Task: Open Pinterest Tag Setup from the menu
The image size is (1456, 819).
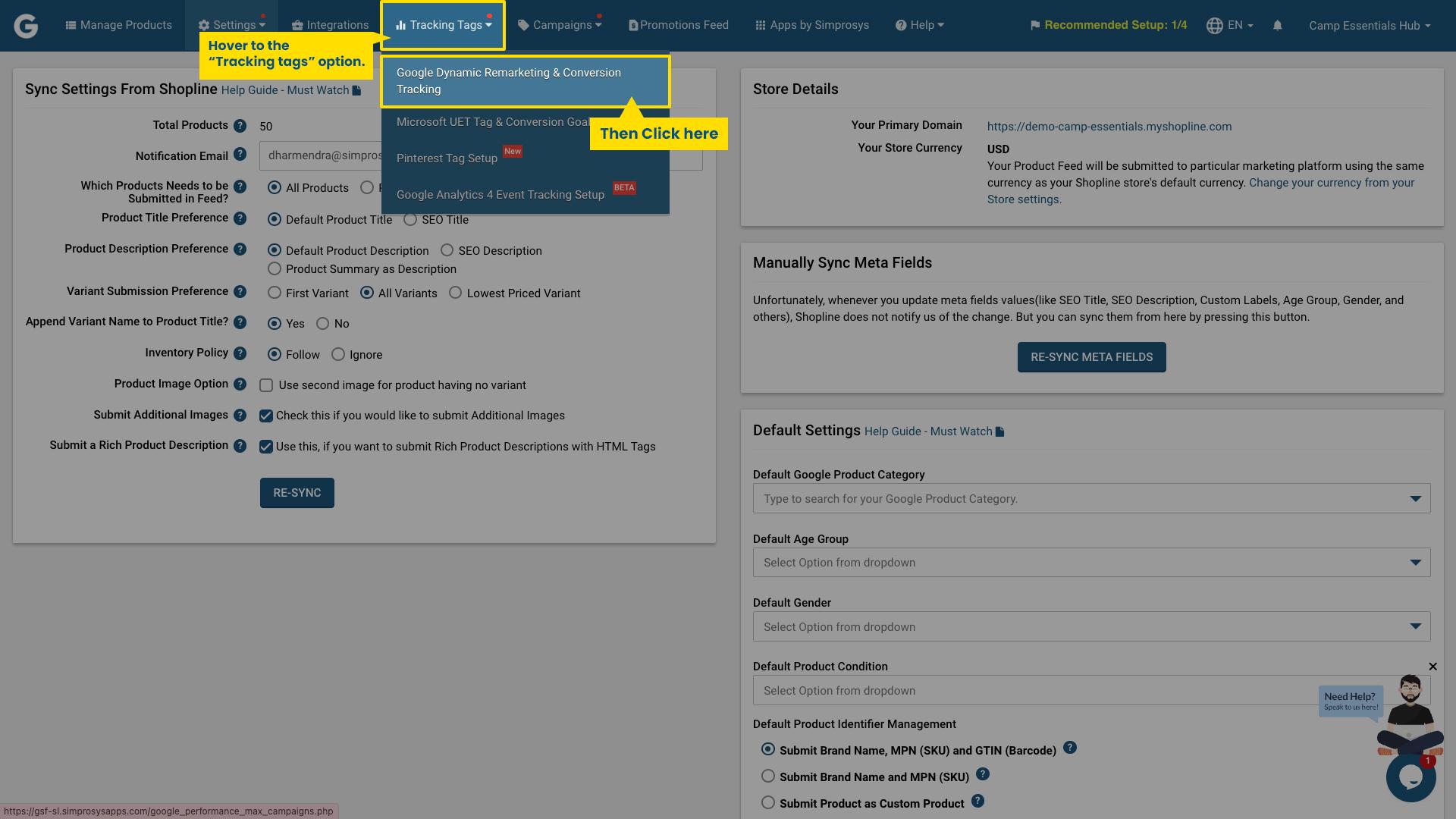Action: click(x=447, y=158)
